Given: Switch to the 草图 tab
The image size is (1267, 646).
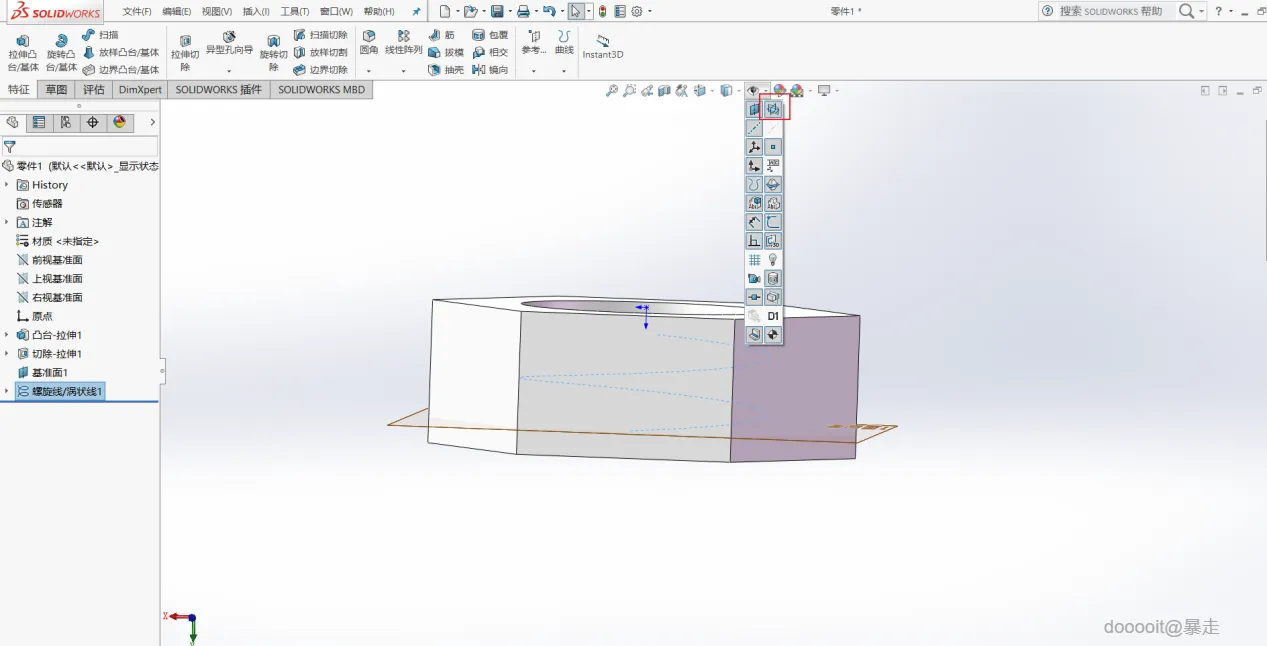Looking at the screenshot, I should point(56,89).
